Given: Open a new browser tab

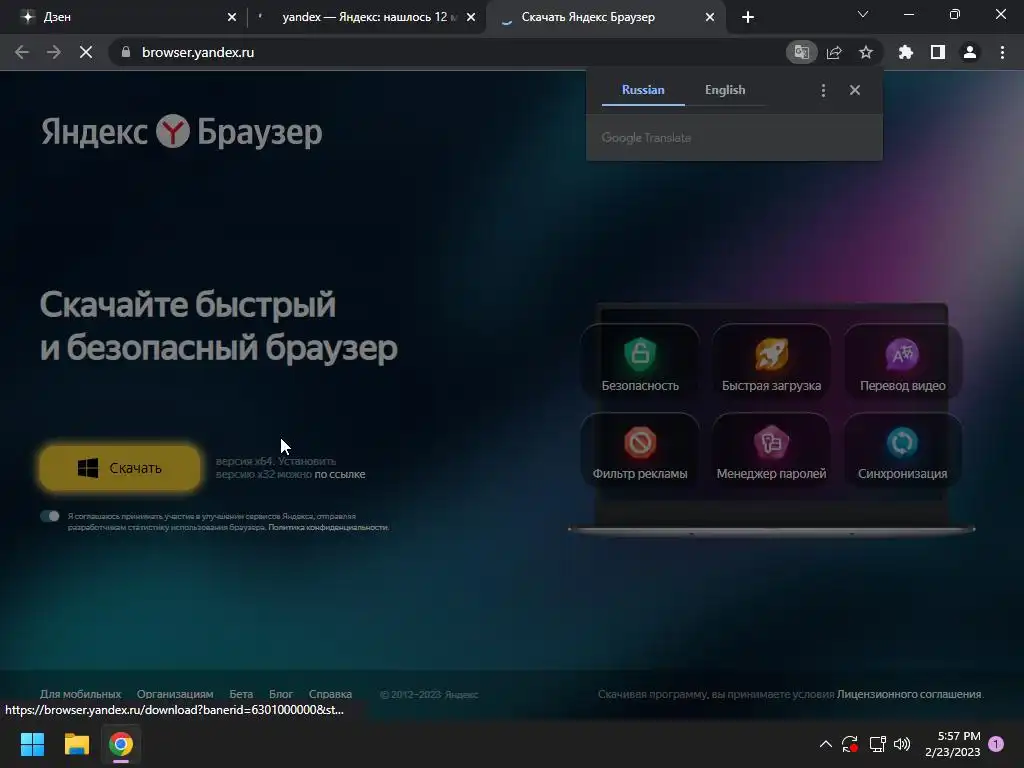Looking at the screenshot, I should 748,17.
